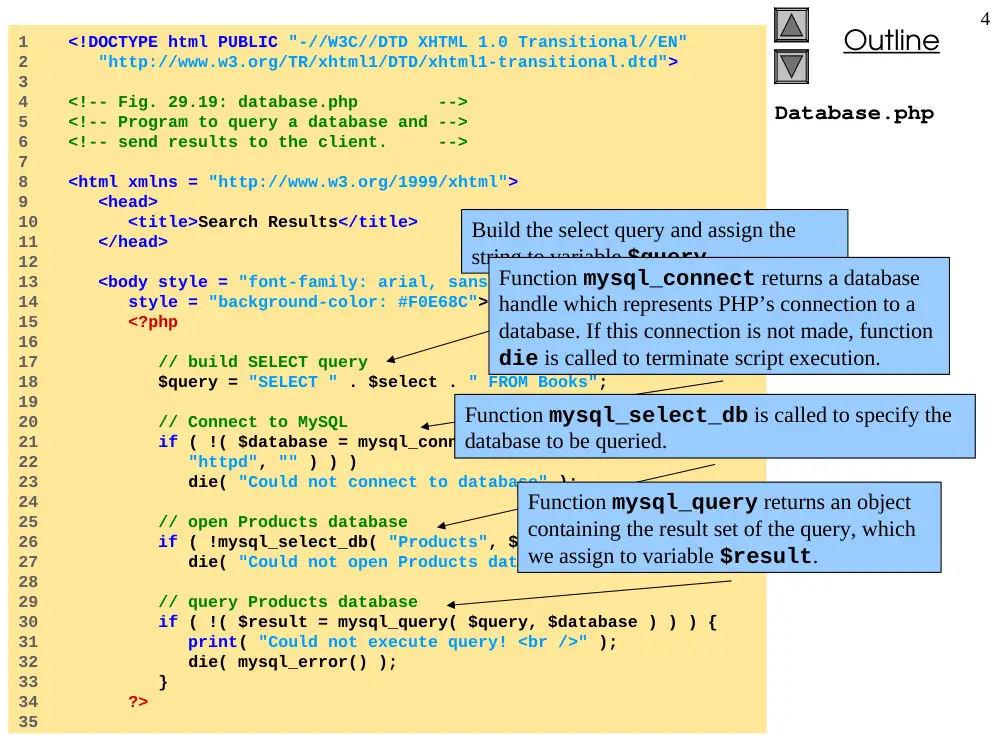Screen dimensions: 1000x750
Task: Click the callout describing mysql_query and $result
Action: pyautogui.click(x=729, y=527)
